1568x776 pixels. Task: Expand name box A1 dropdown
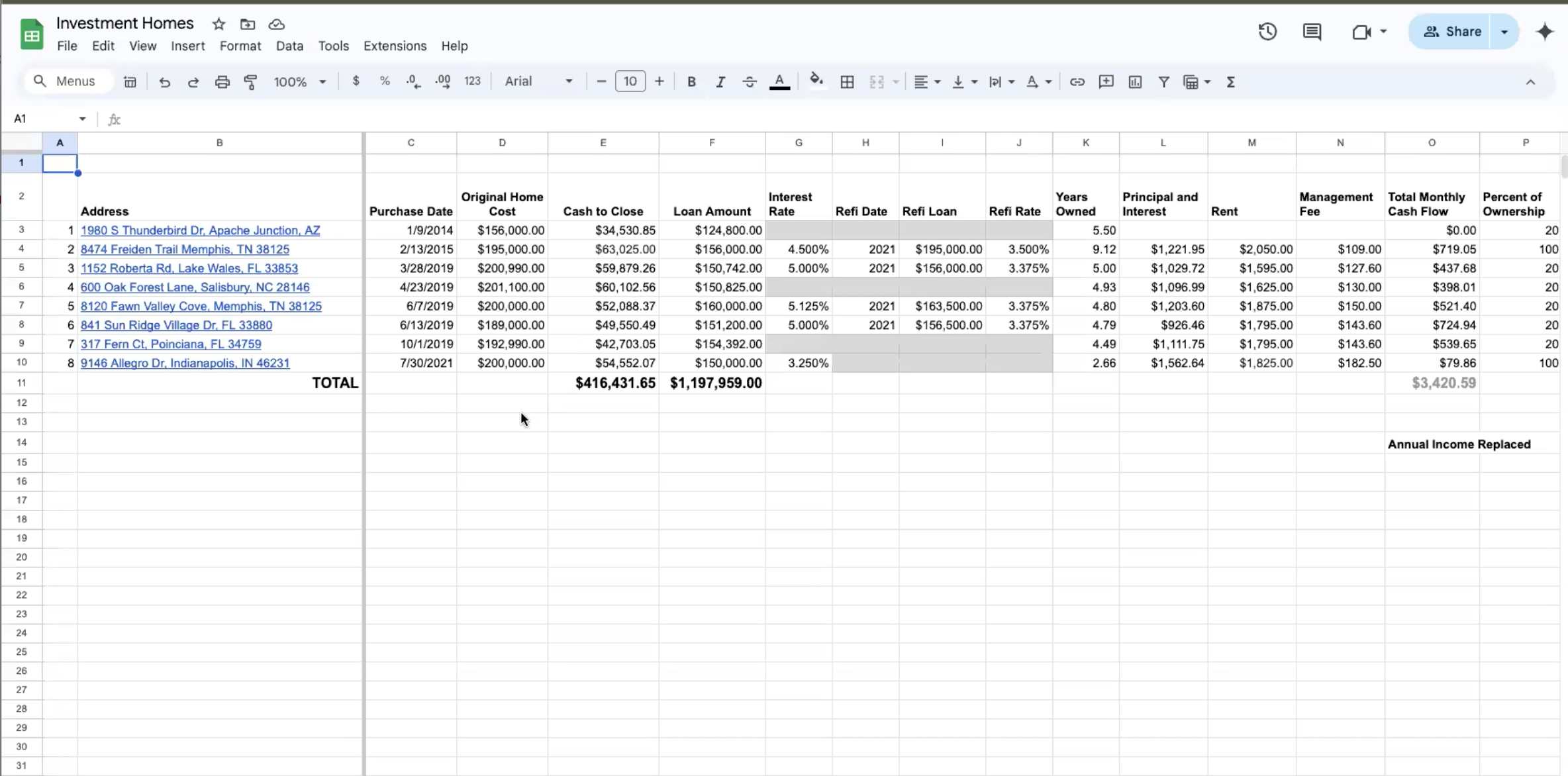tap(83, 119)
